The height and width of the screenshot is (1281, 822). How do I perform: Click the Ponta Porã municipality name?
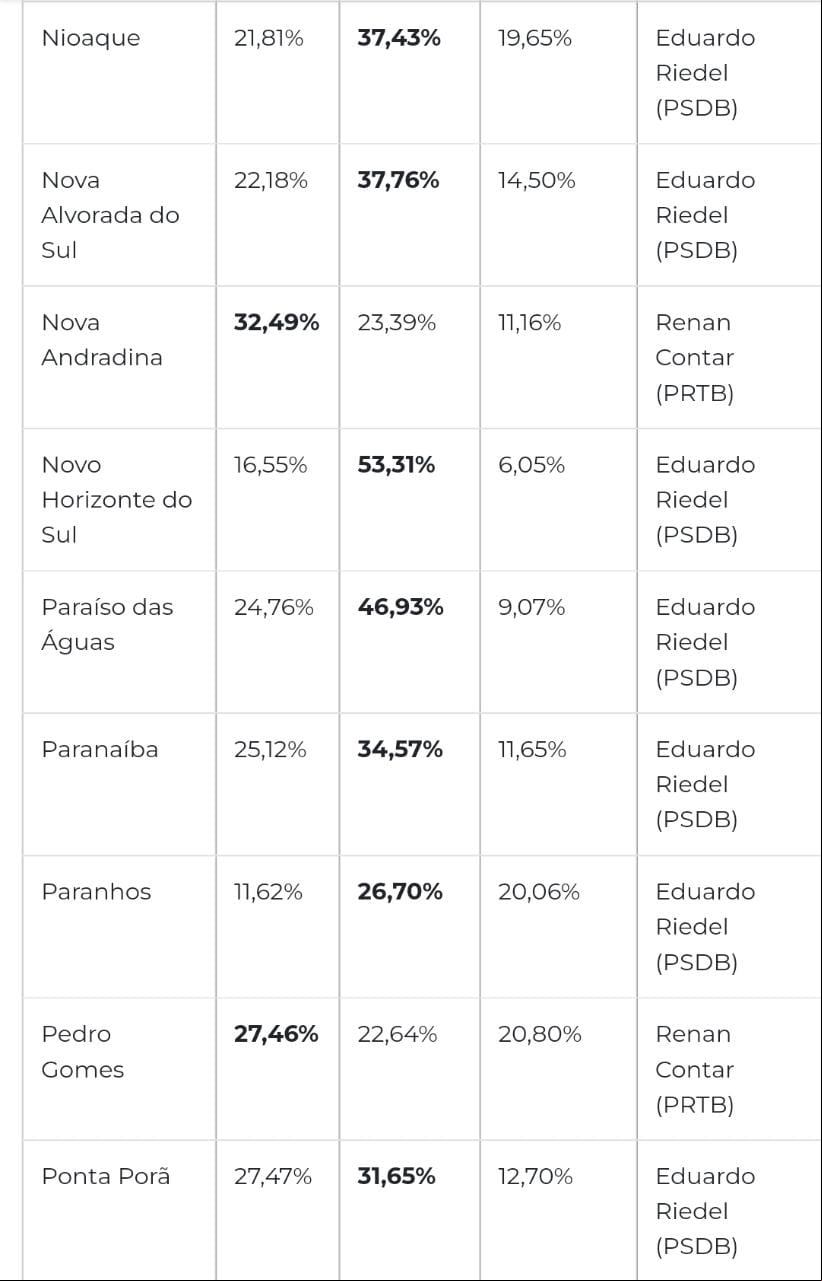coord(106,1176)
